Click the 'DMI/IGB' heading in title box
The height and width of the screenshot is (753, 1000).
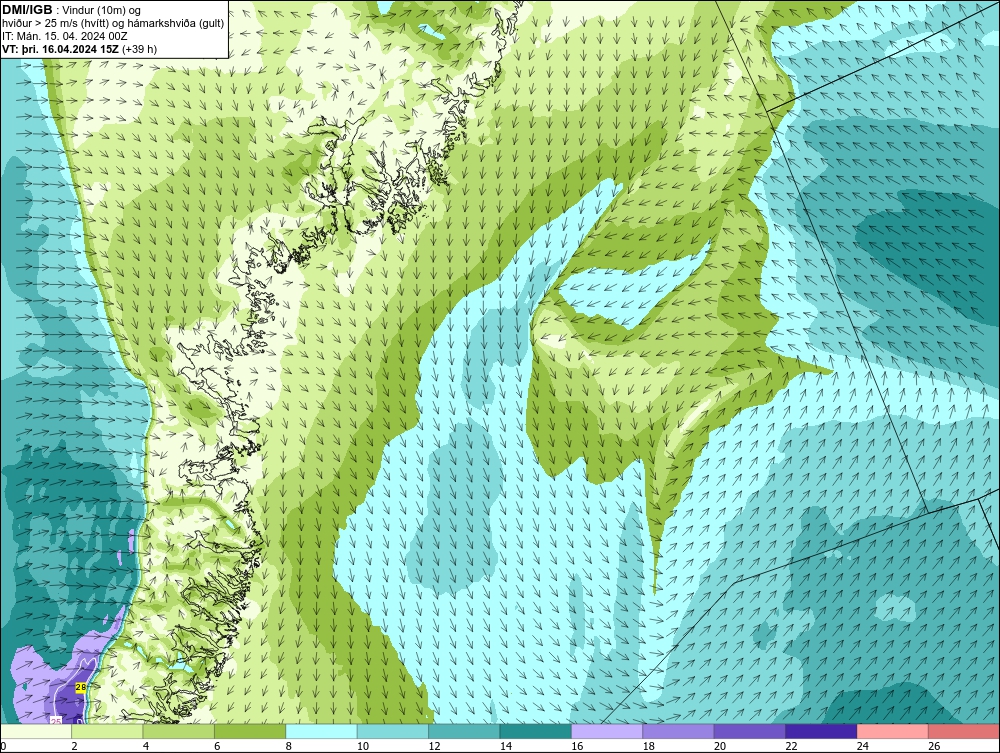click(27, 10)
